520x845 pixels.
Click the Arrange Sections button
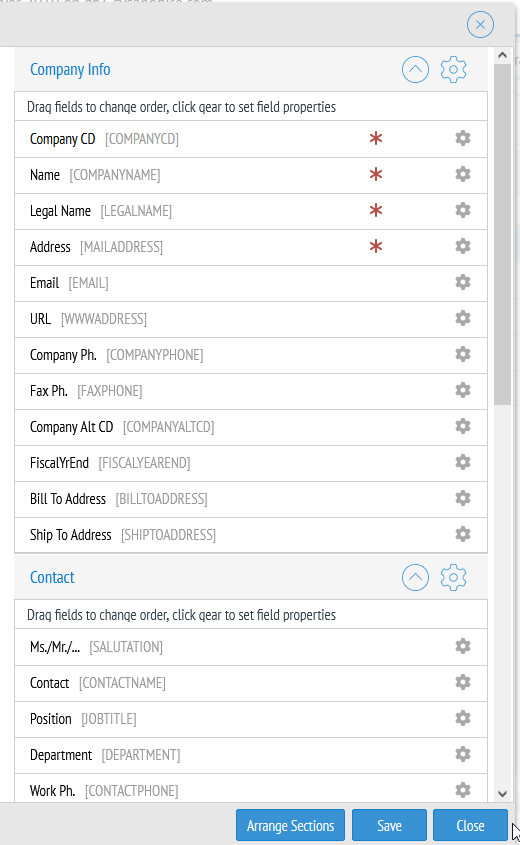[290, 826]
